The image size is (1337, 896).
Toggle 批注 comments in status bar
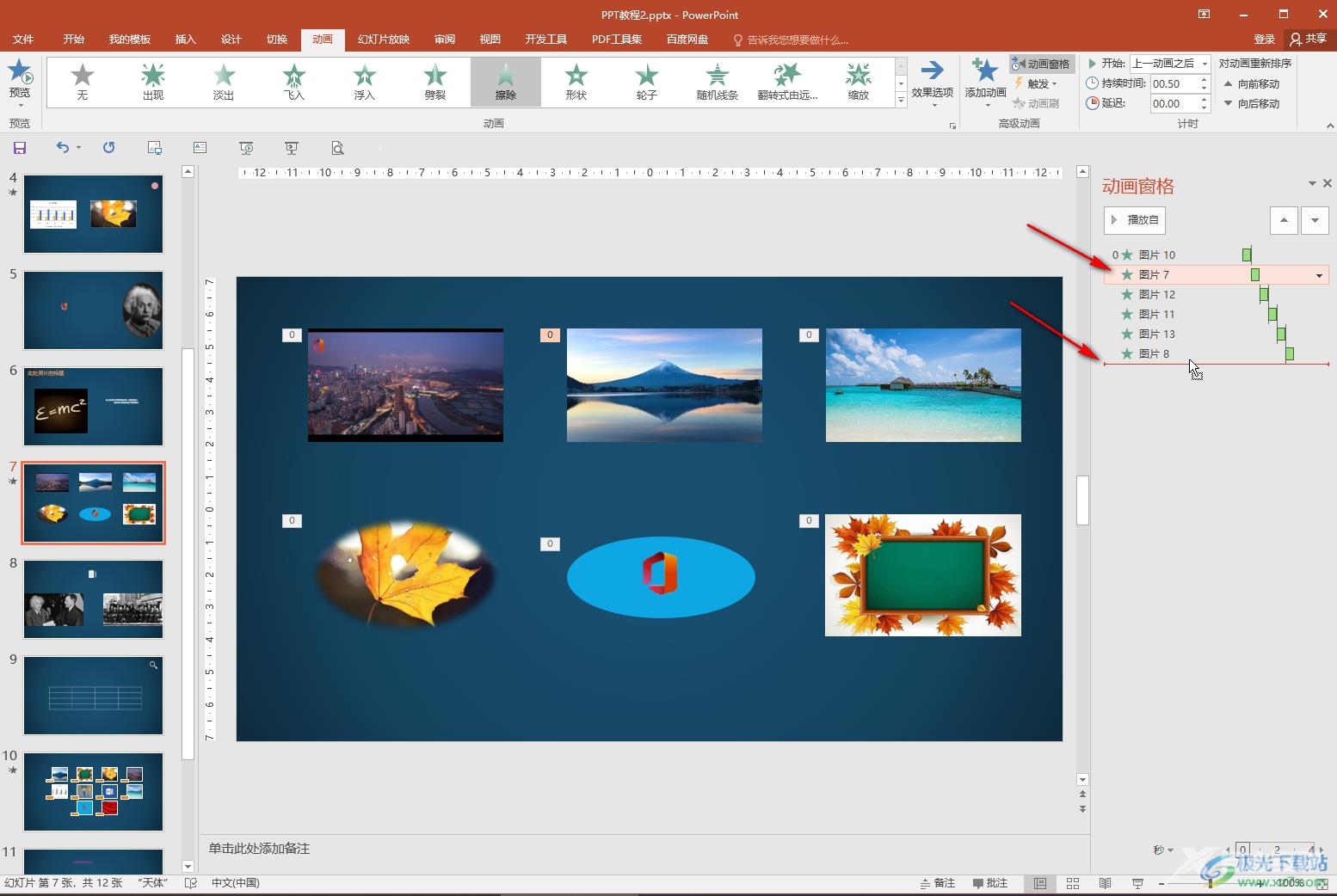[990, 883]
